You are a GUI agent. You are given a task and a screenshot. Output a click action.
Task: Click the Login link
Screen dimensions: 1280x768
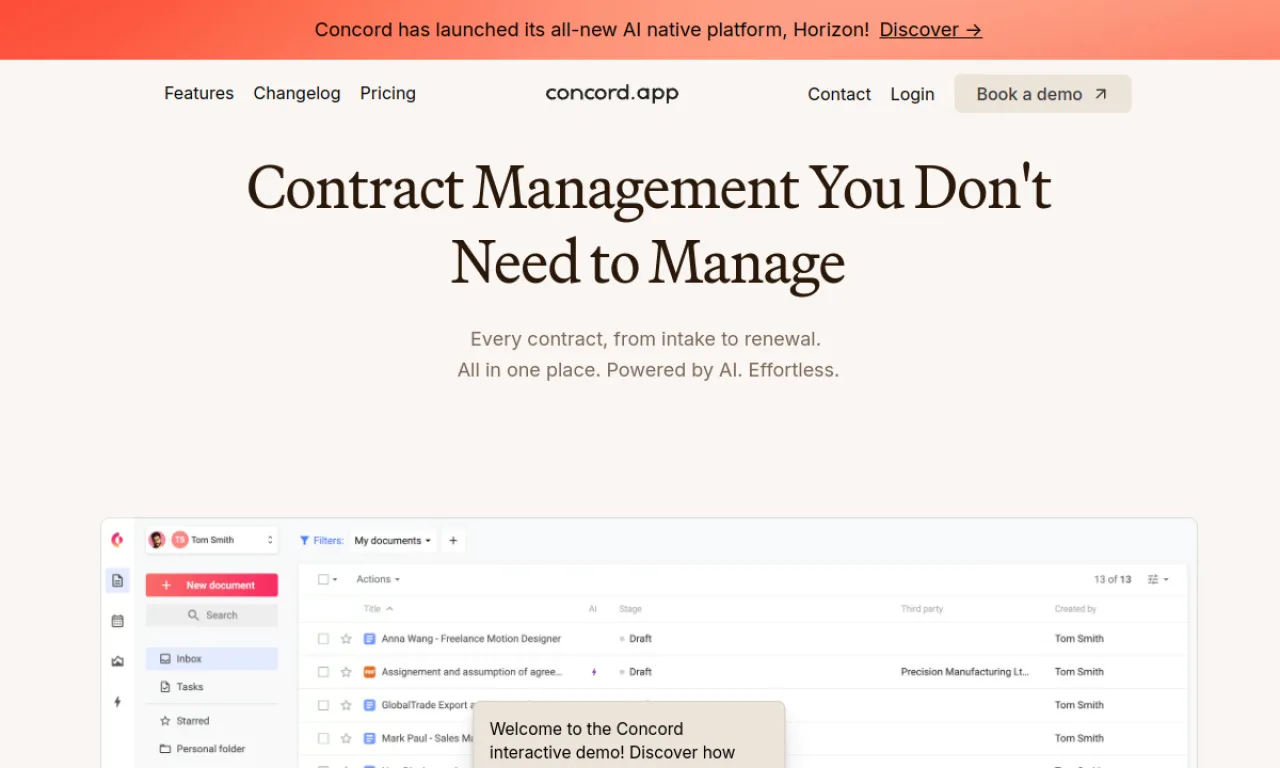click(x=912, y=94)
